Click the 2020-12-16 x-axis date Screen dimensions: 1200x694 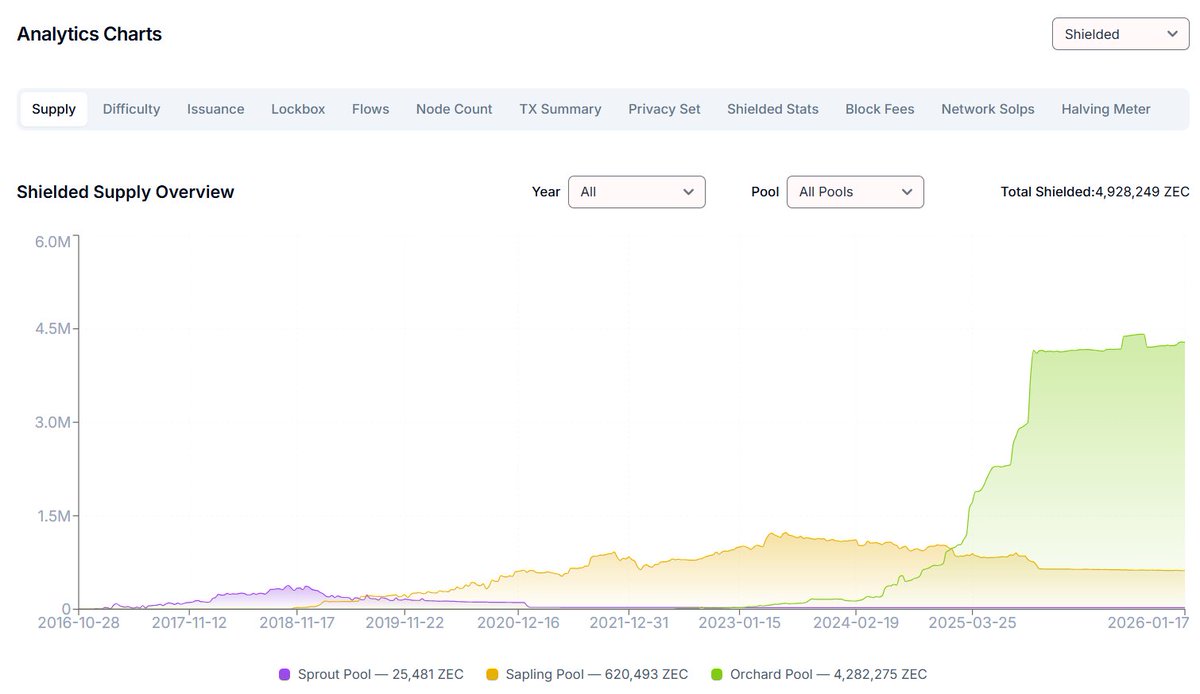(519, 623)
